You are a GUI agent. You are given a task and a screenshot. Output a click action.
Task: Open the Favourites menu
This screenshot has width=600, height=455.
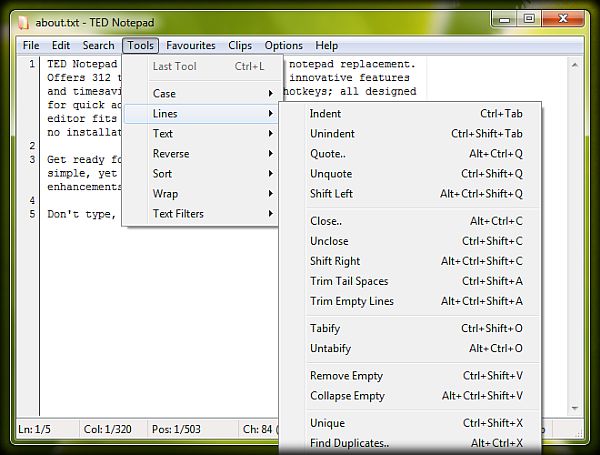point(190,45)
